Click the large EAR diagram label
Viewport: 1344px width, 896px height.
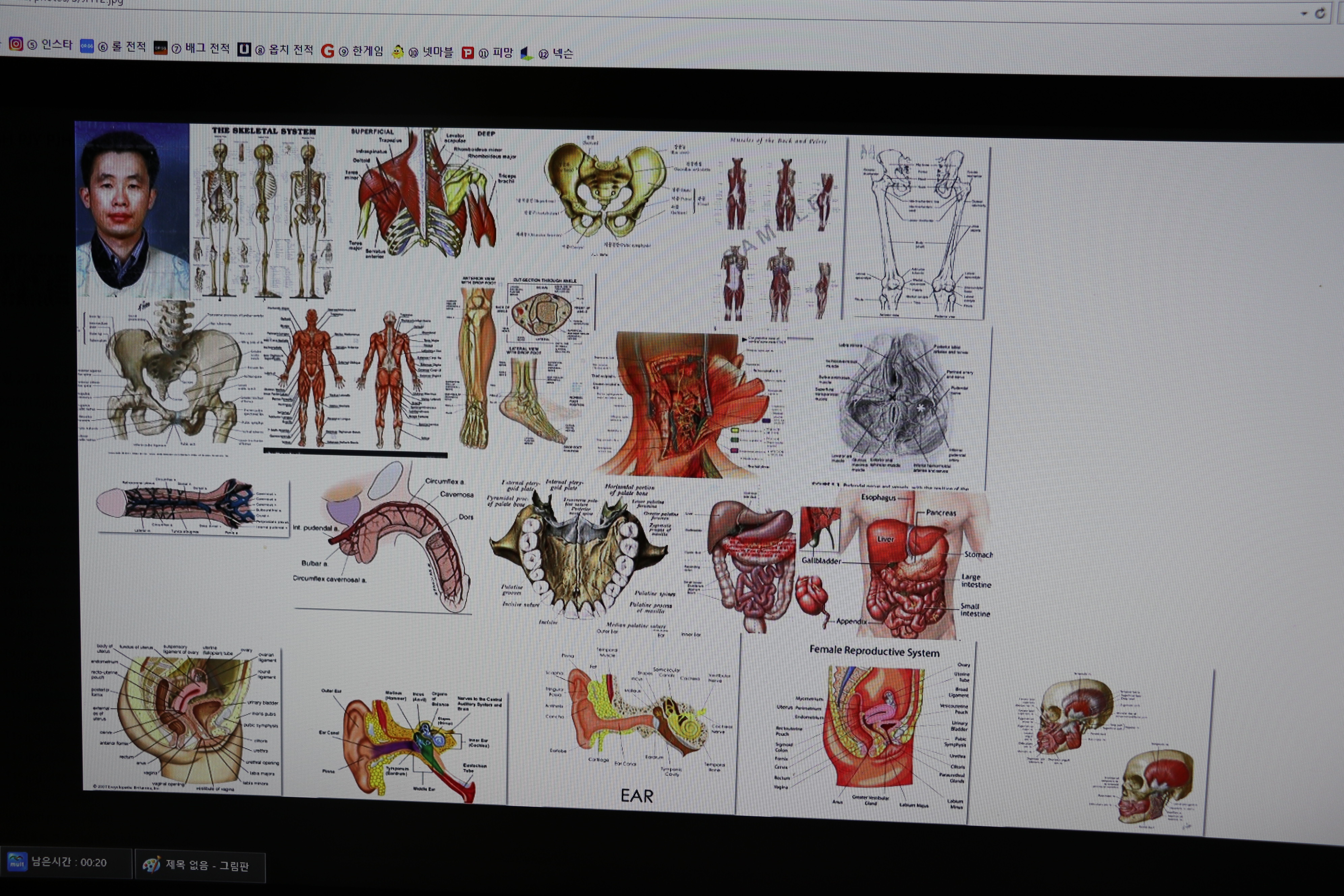point(637,796)
